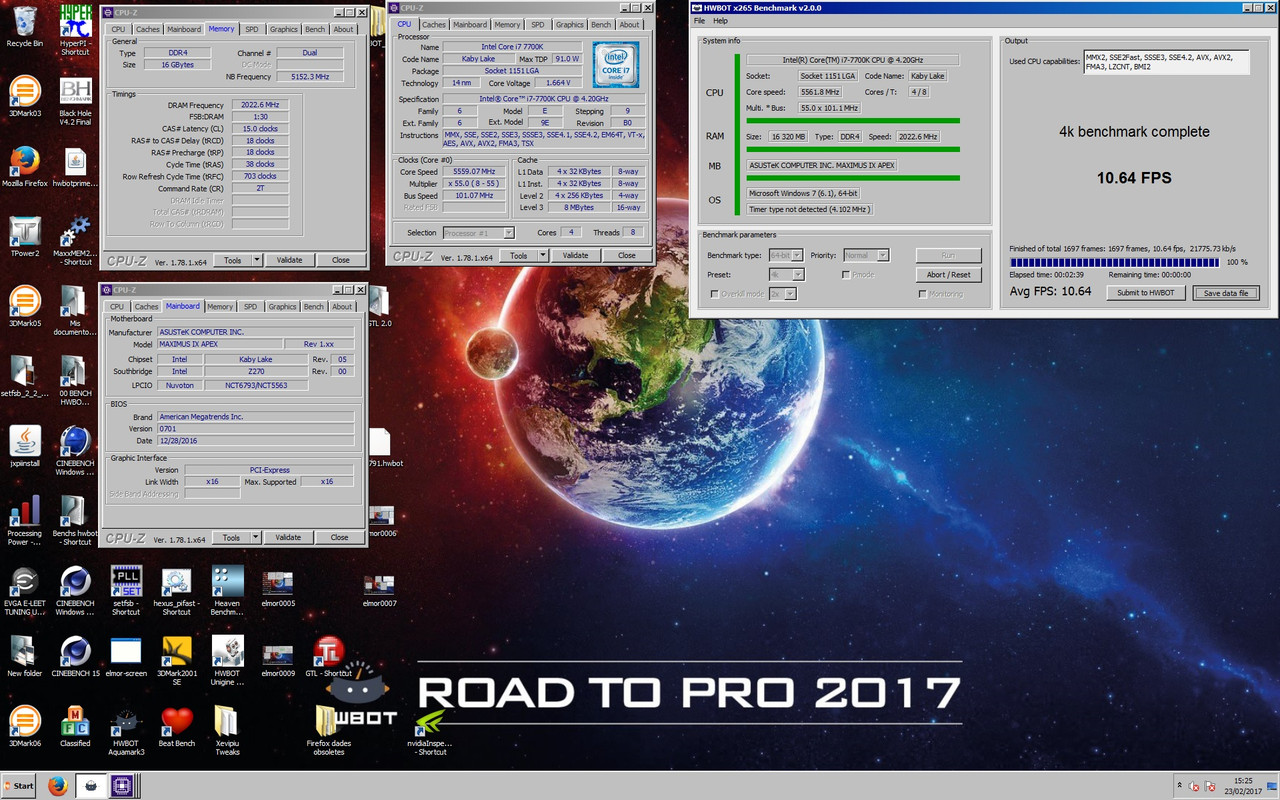Switch to the SPD tab in the Memory window
The width and height of the screenshot is (1280, 800).
(250, 29)
